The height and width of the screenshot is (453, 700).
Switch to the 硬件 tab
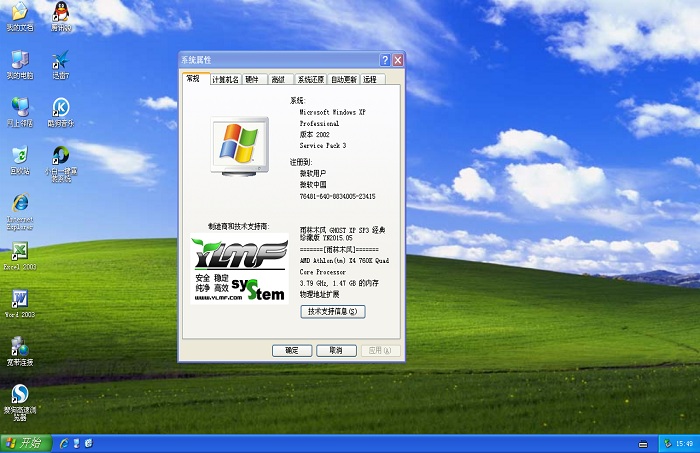click(252, 79)
